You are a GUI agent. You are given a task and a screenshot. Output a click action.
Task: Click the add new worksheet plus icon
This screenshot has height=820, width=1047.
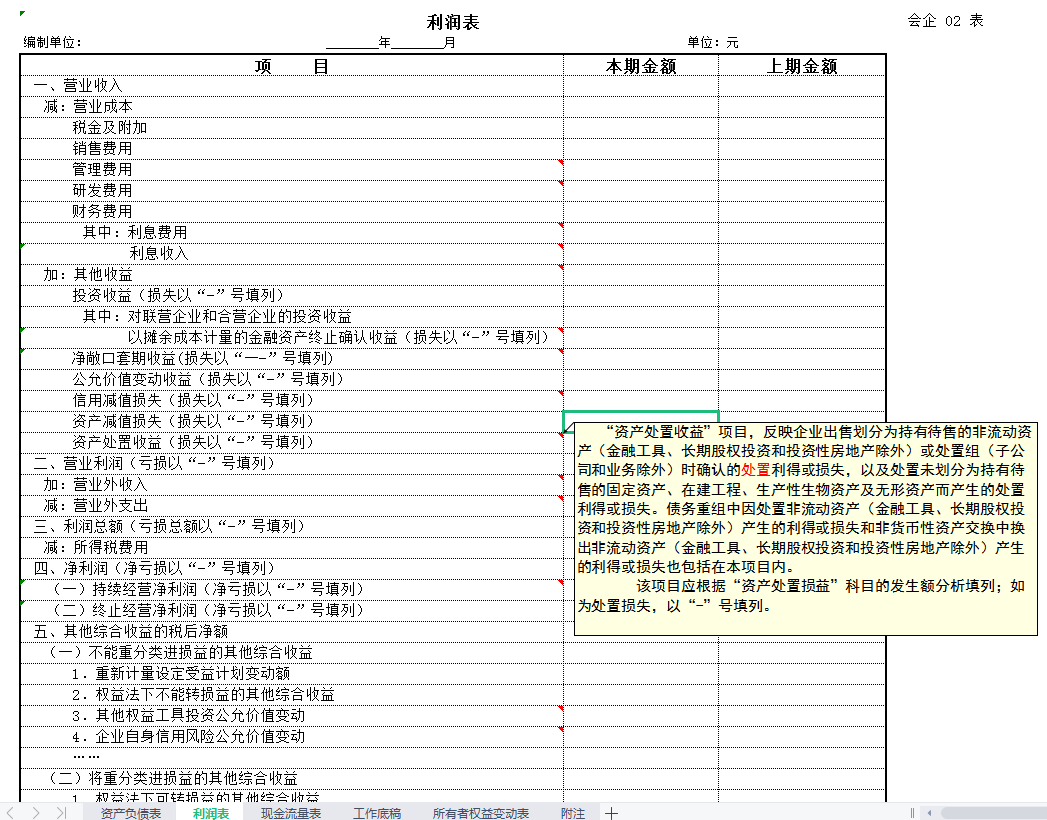click(610, 813)
